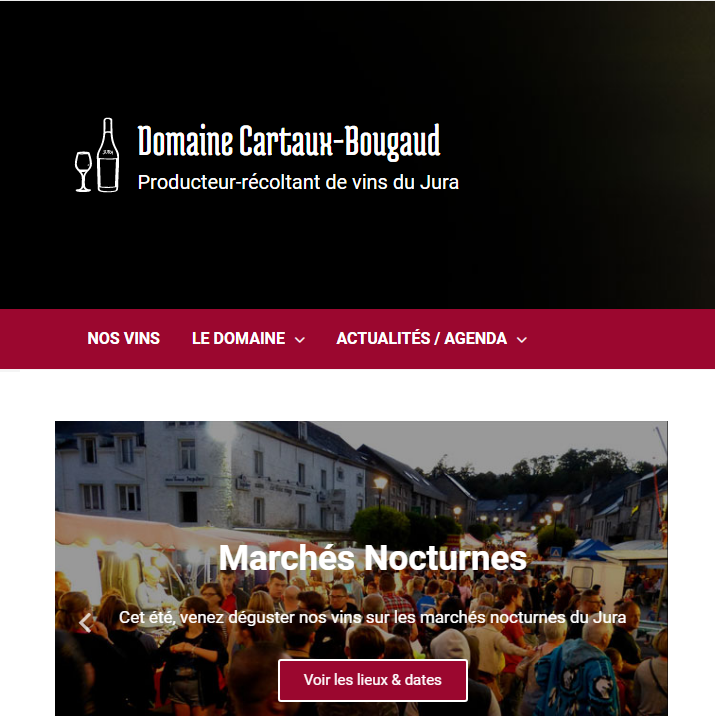
Task: Click the lit street lamp in the slide photo
Action: click(x=380, y=483)
